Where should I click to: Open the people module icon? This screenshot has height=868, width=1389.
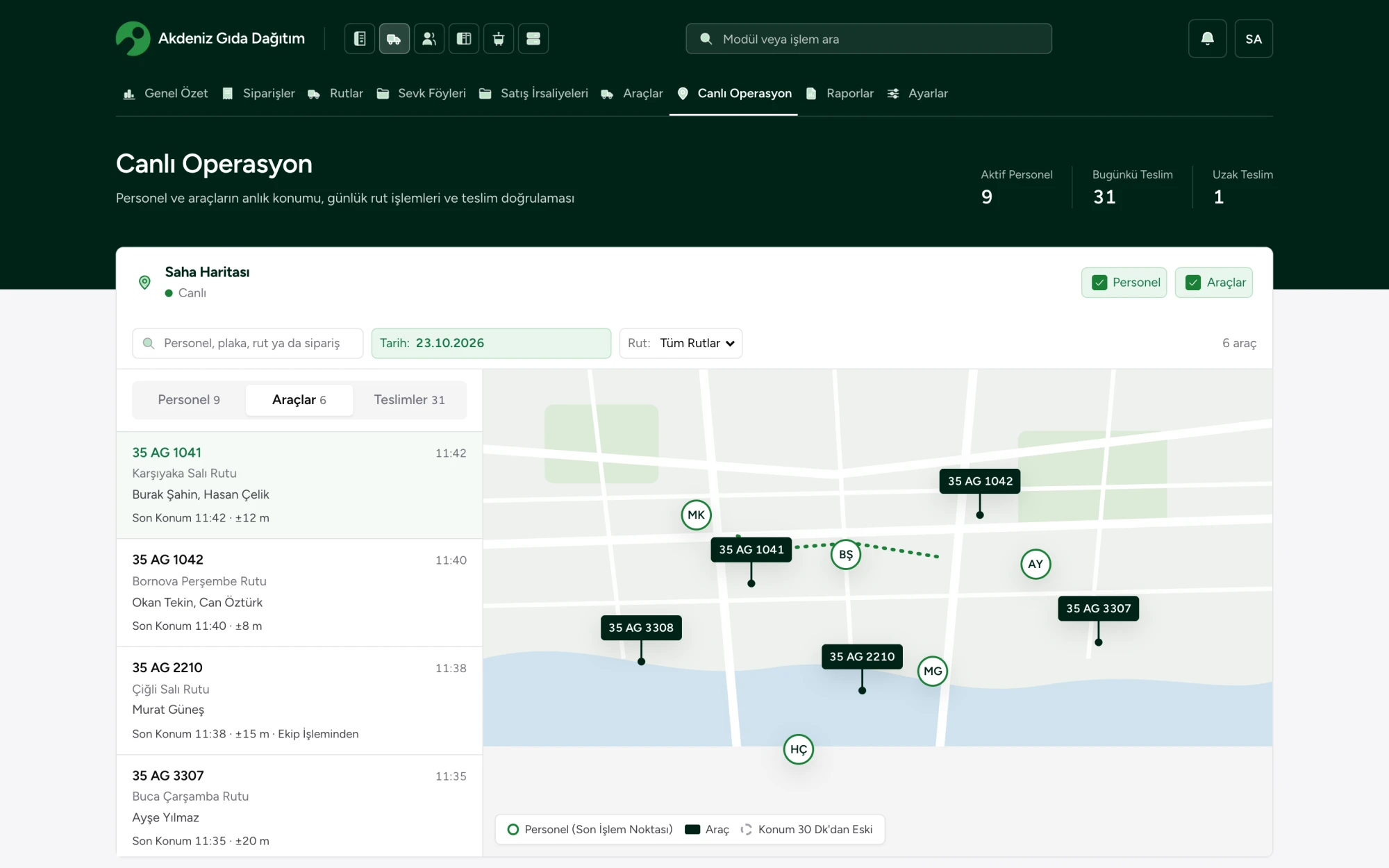coord(429,39)
